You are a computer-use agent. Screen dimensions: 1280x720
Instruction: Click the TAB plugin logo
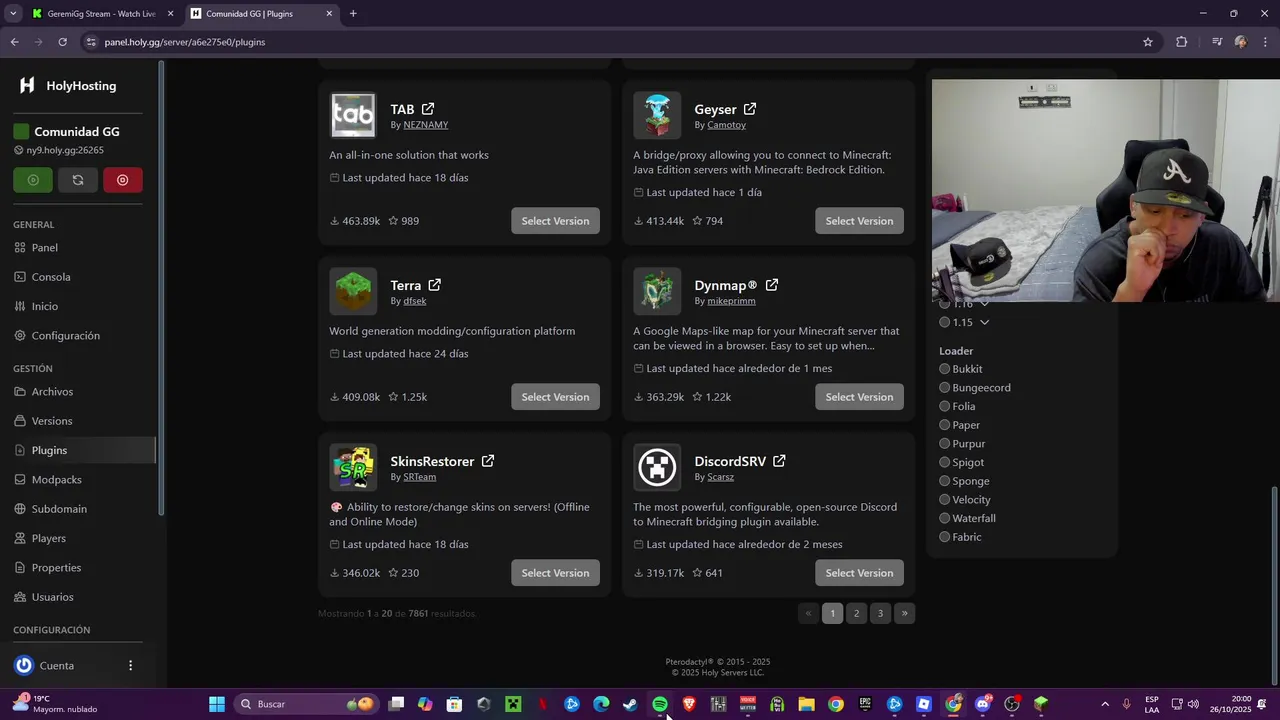[x=353, y=116]
